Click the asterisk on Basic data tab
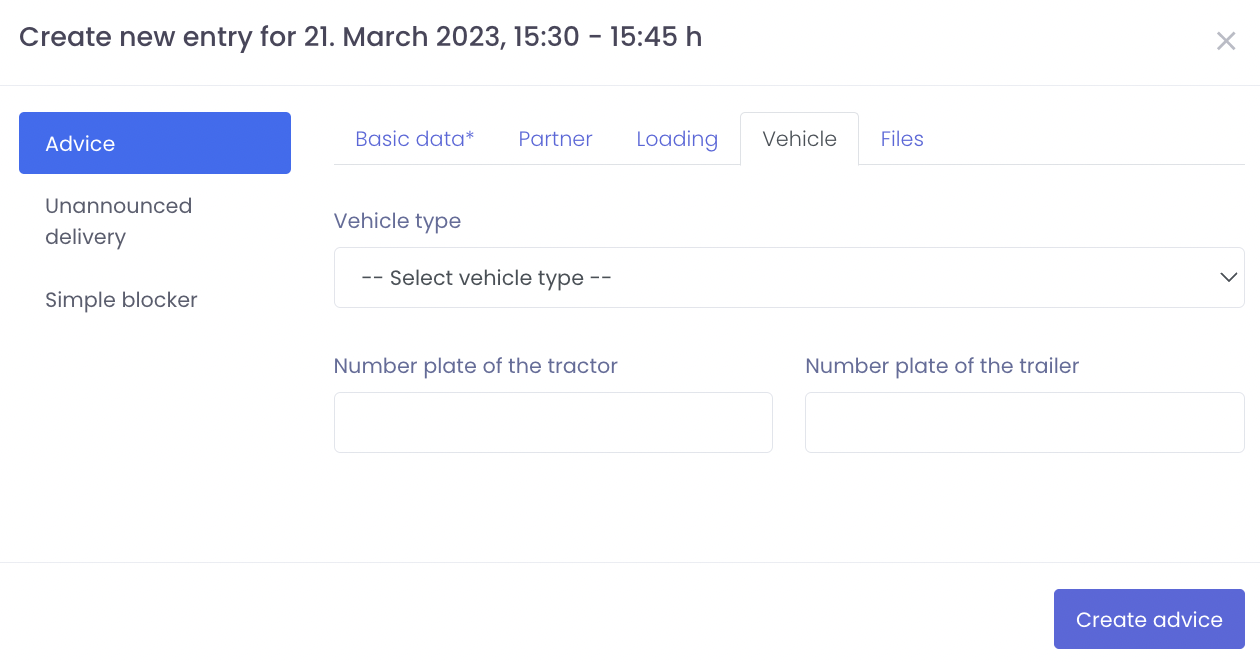This screenshot has height=662, width=1260. [x=470, y=137]
